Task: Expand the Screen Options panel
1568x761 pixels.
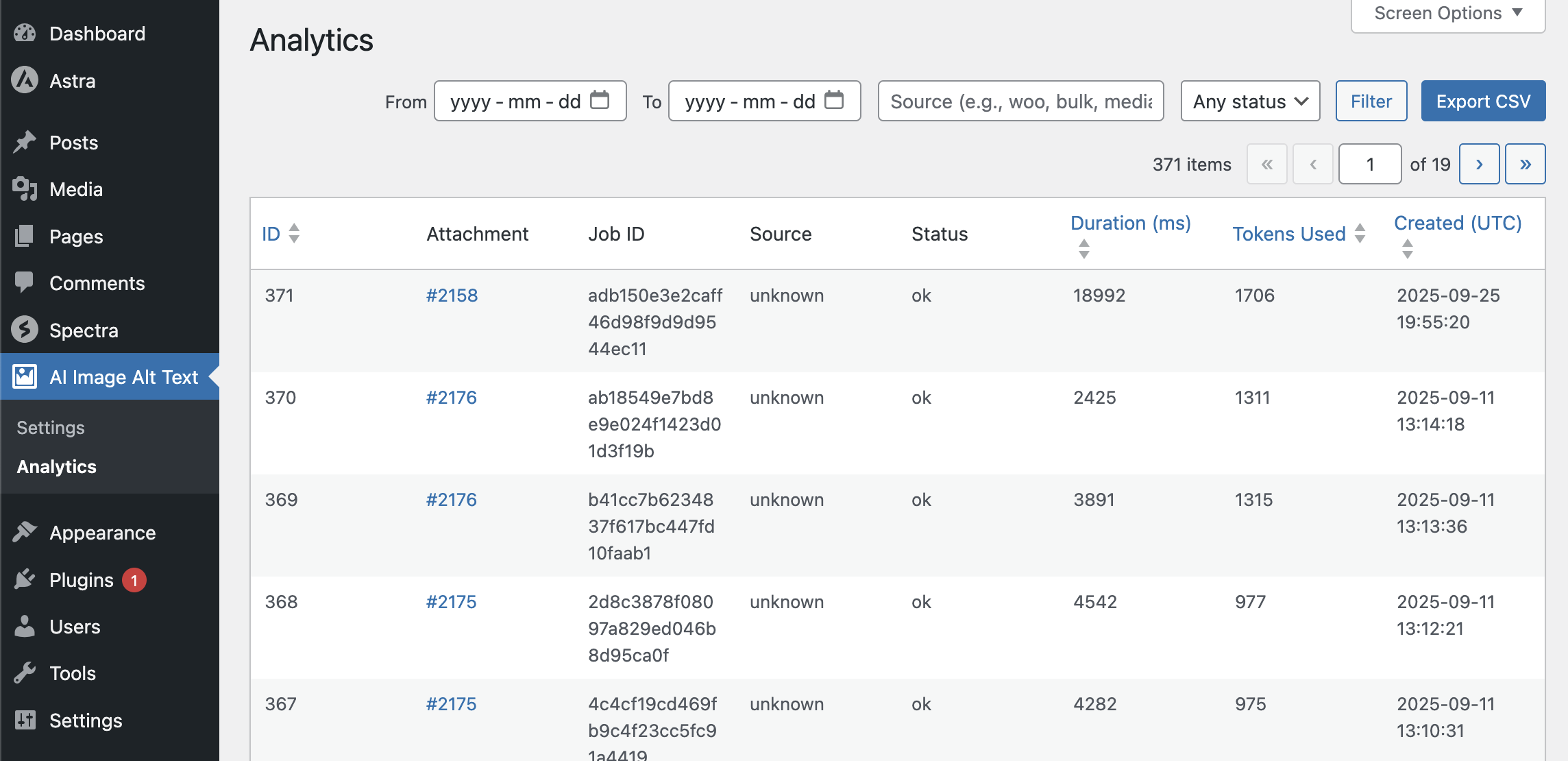Action: pyautogui.click(x=1447, y=14)
